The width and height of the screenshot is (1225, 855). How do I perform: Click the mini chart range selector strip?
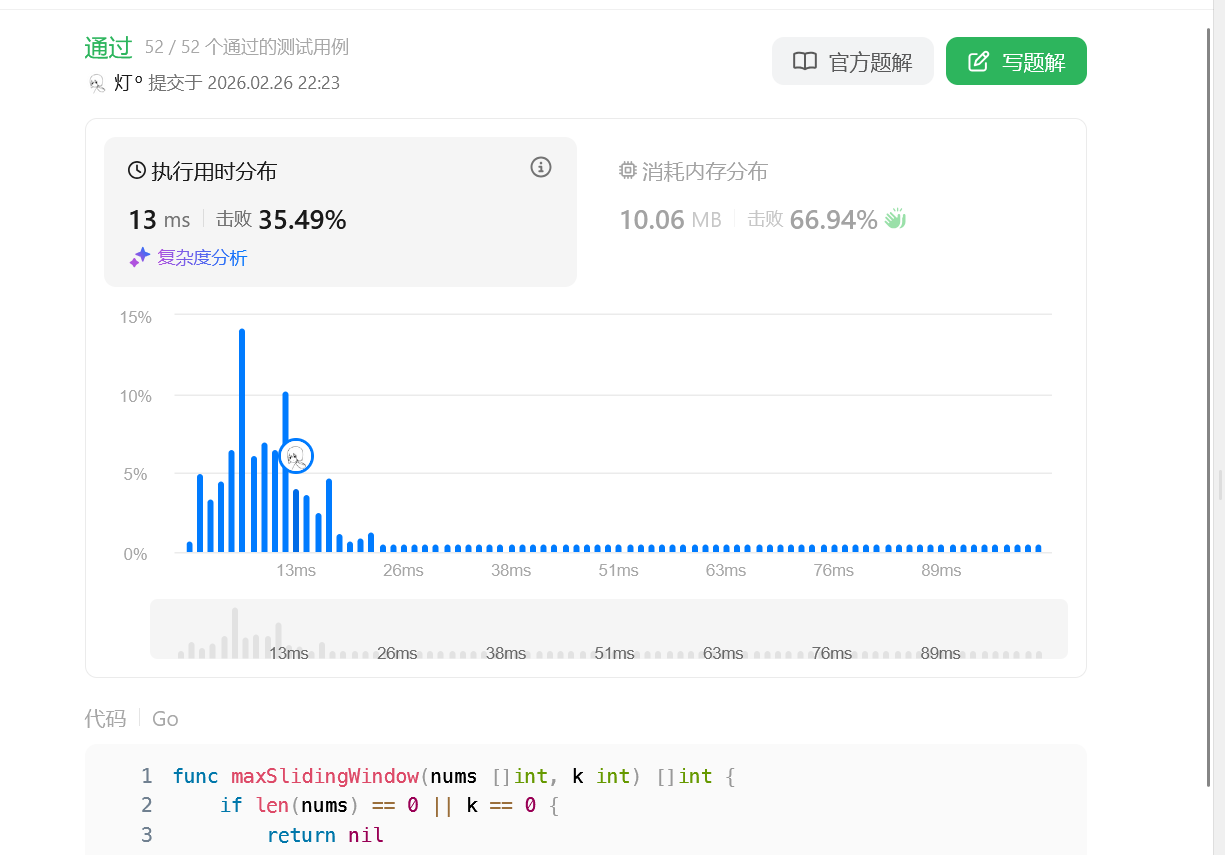pos(608,629)
